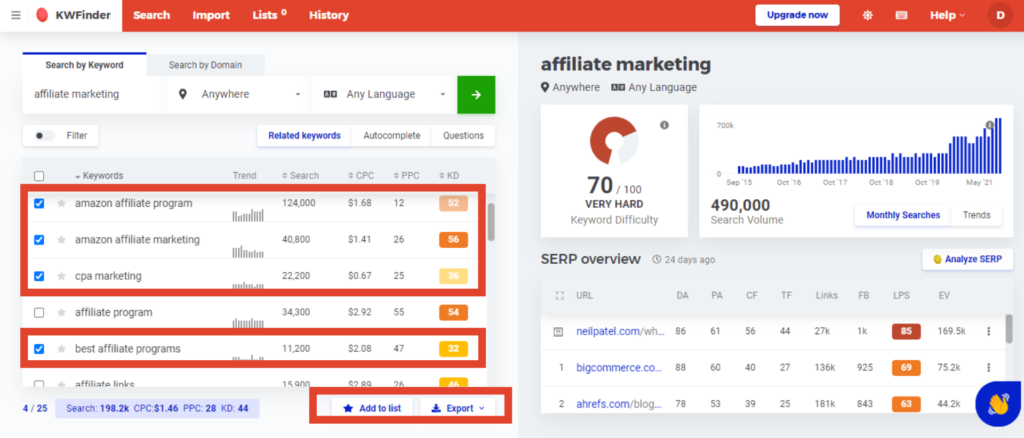Open the History menu item
The image size is (1024, 438).
click(x=328, y=16)
